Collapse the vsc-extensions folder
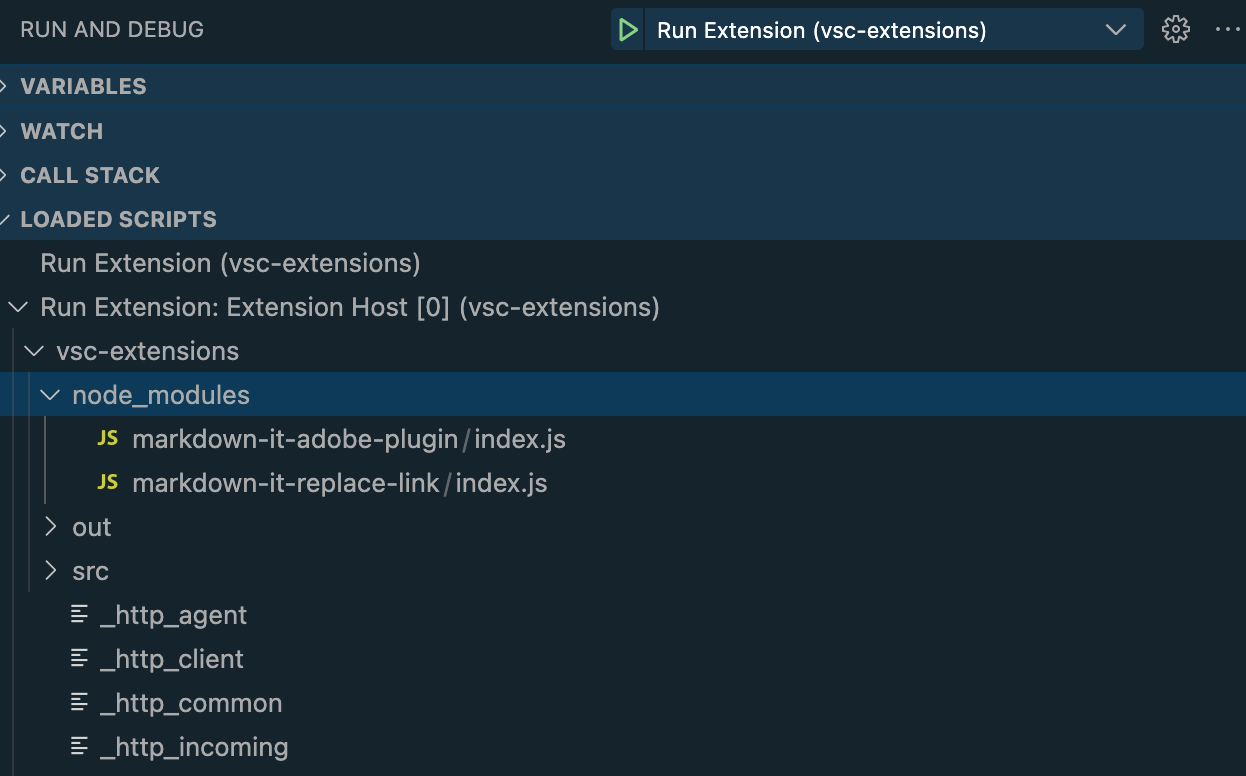 [34, 351]
